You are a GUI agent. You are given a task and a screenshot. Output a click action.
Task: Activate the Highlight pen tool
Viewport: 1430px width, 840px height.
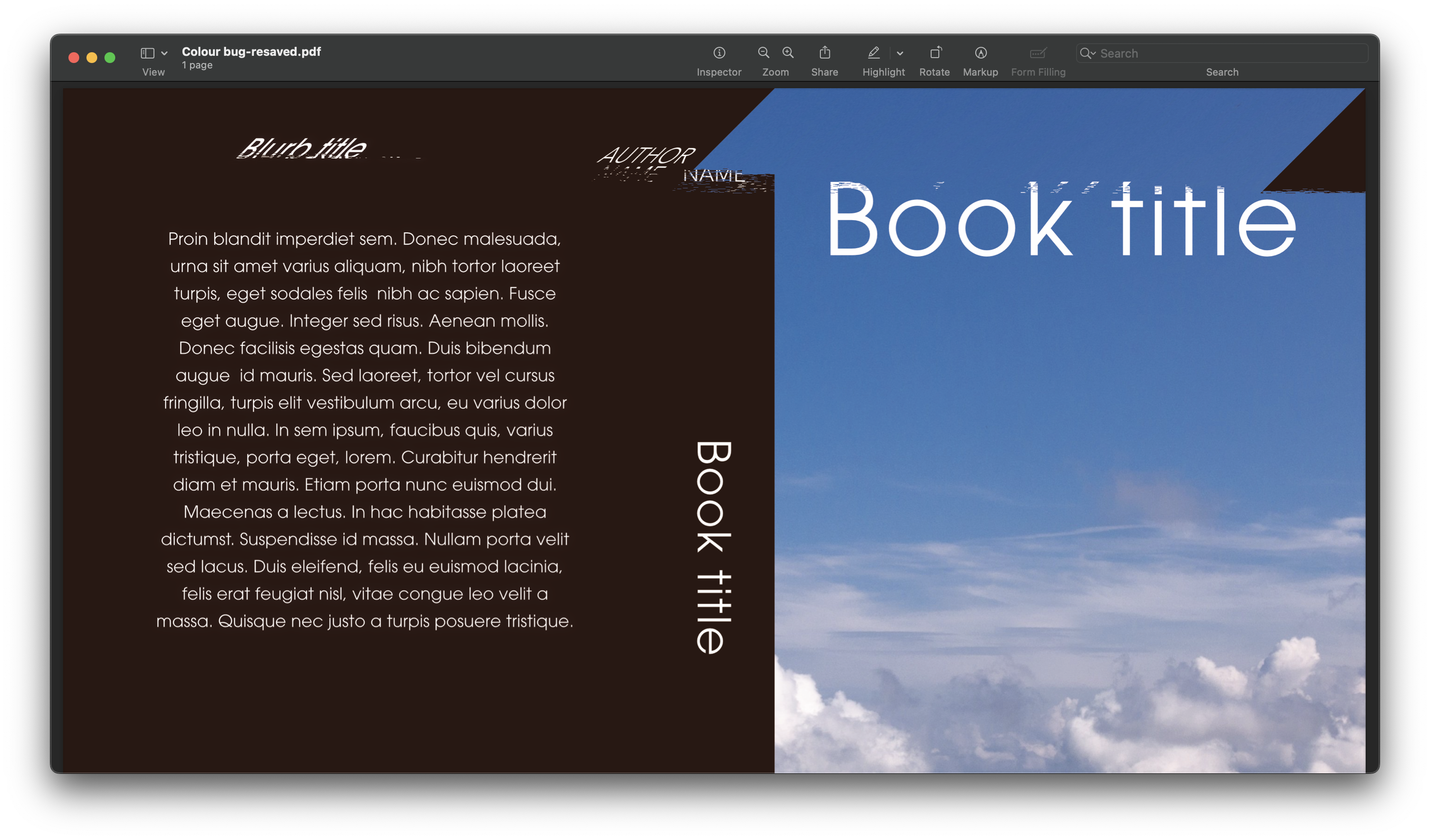pyautogui.click(x=874, y=53)
